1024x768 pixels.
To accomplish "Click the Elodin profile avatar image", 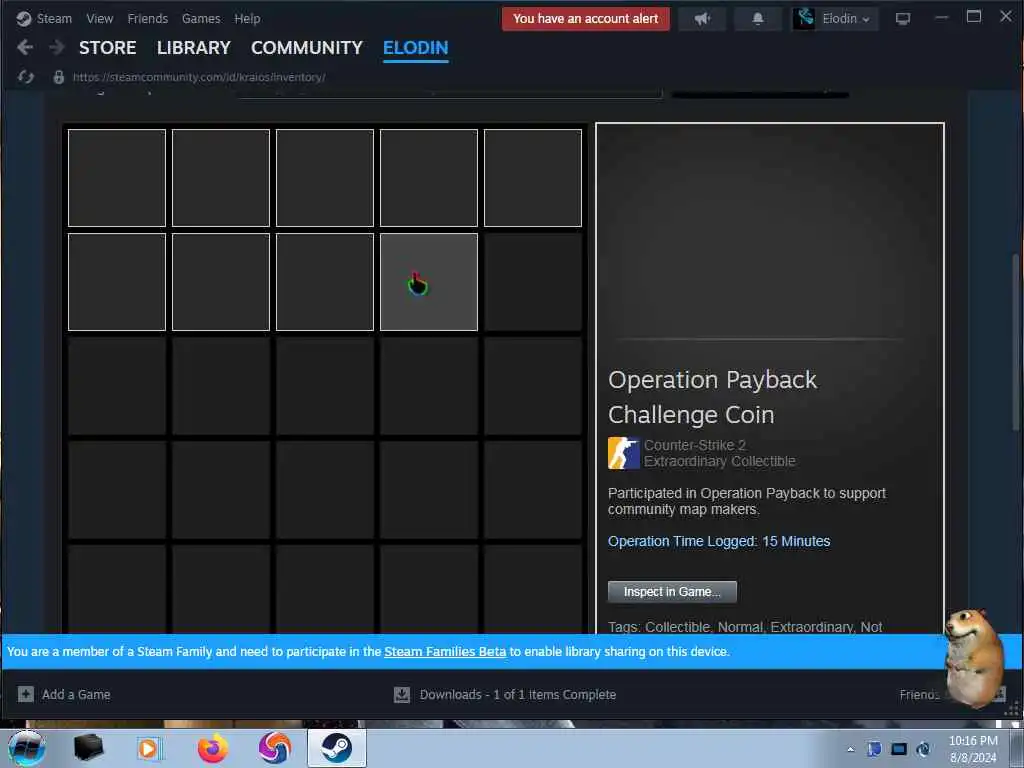I will click(805, 18).
